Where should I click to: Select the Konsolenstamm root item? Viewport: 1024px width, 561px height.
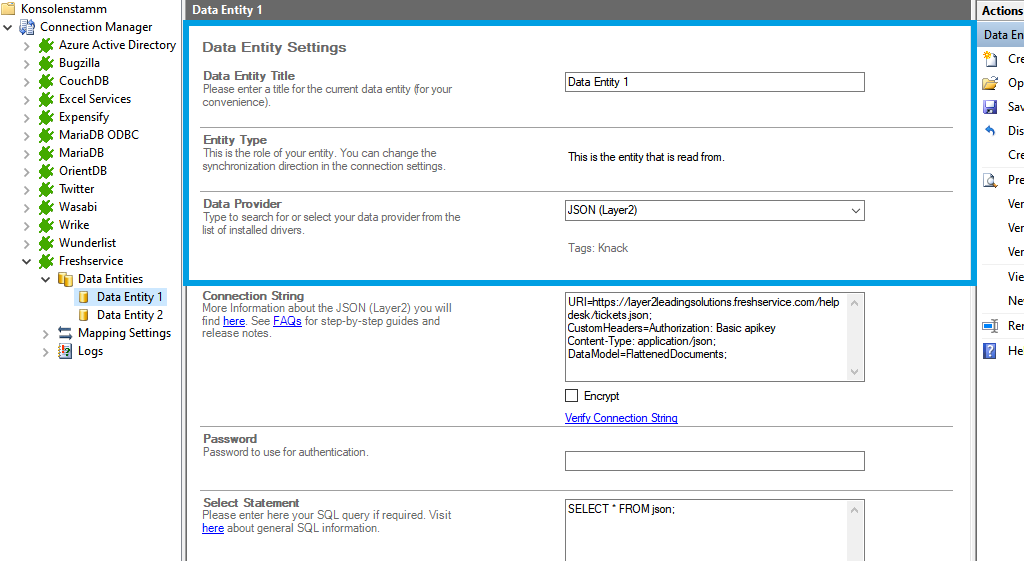63,8
